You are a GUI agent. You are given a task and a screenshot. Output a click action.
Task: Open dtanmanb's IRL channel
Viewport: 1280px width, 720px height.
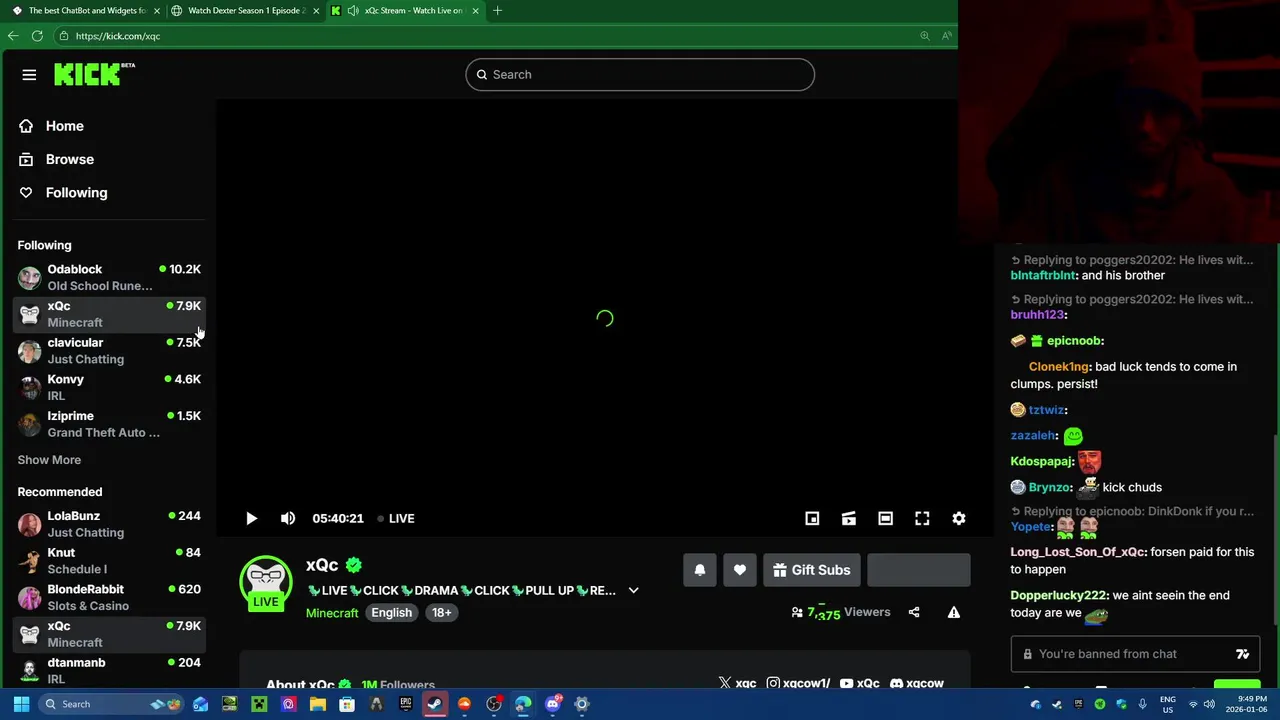click(110, 670)
